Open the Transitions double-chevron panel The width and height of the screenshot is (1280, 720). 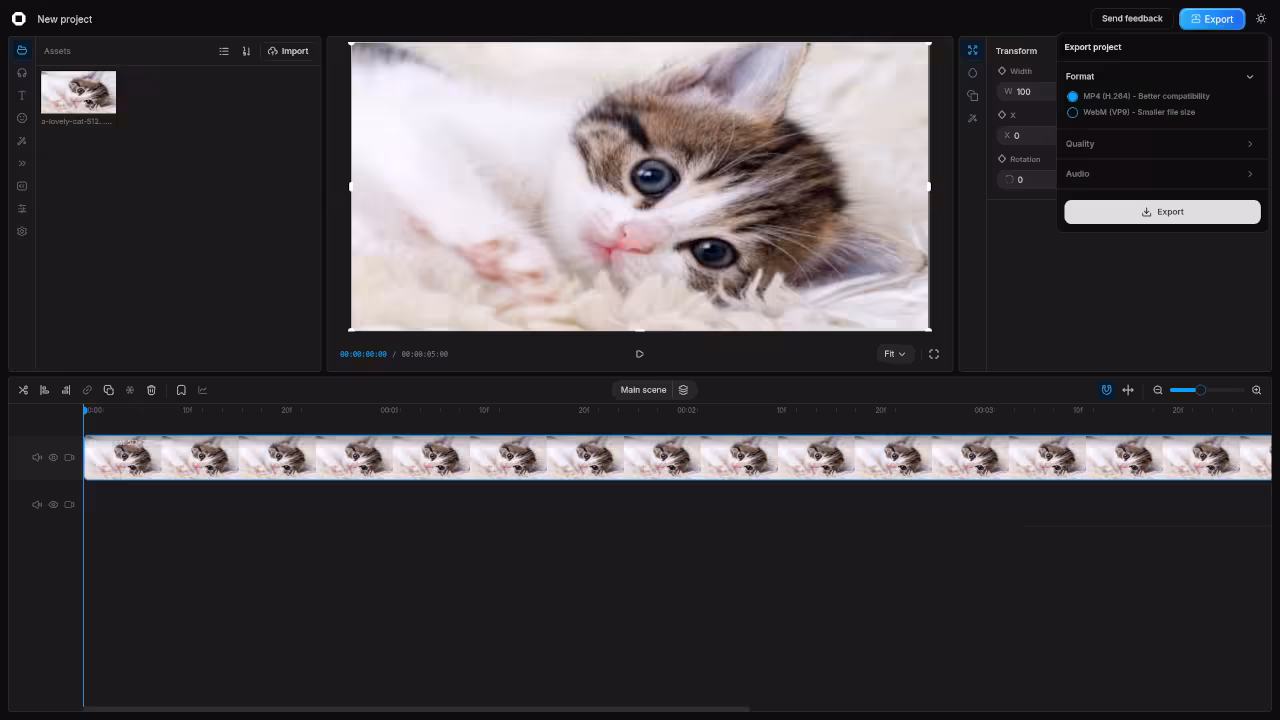pyautogui.click(x=22, y=163)
